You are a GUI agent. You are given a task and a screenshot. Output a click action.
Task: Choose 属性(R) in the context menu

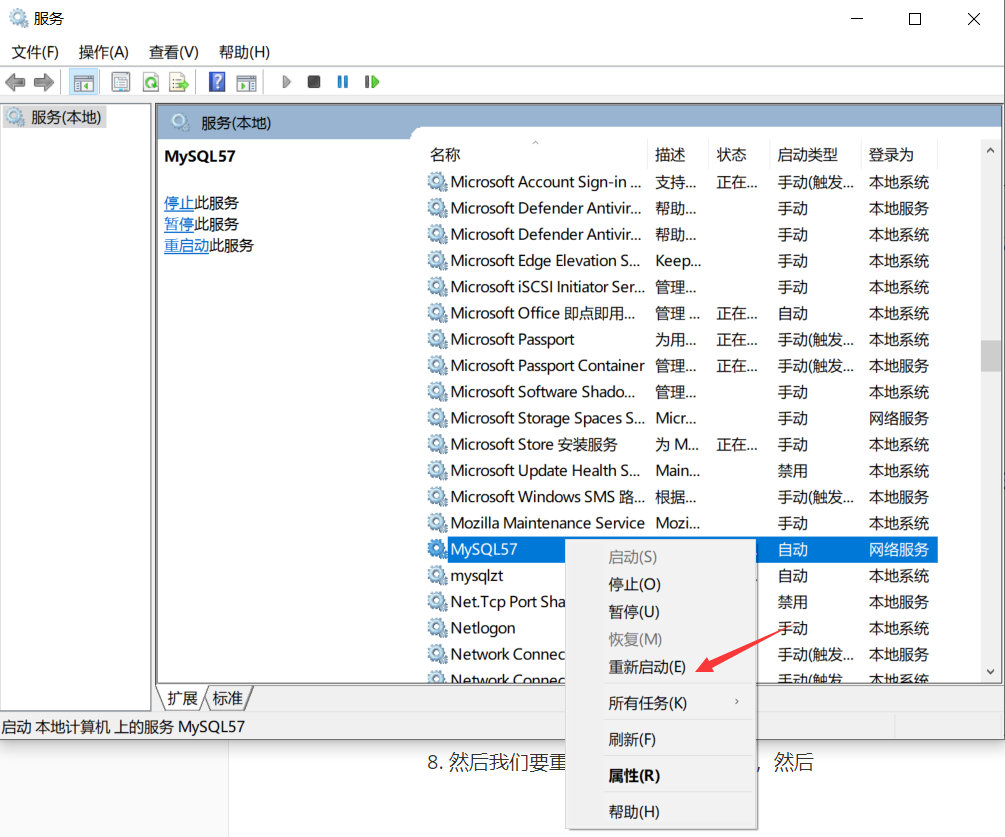click(661, 775)
